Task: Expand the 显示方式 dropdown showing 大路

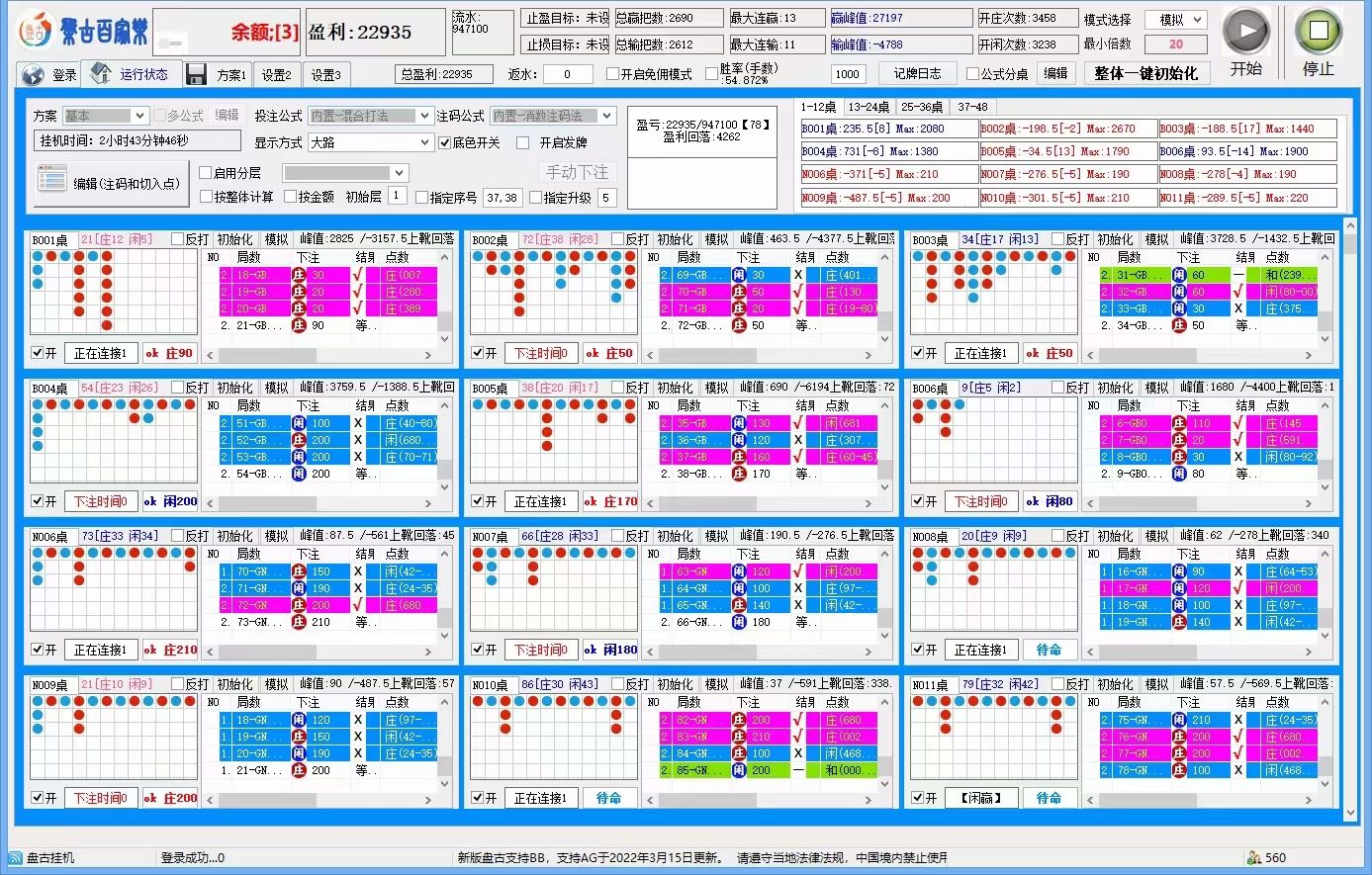Action: [370, 142]
